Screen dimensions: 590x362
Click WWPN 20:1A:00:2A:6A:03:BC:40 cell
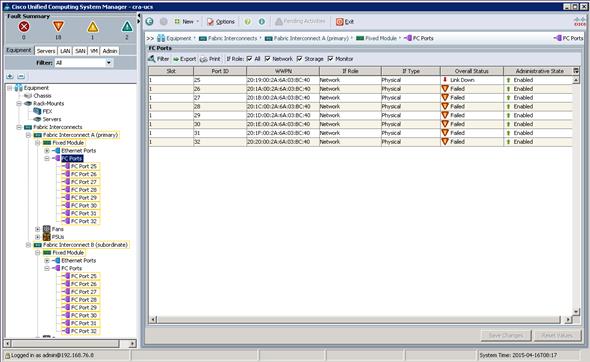(x=283, y=89)
